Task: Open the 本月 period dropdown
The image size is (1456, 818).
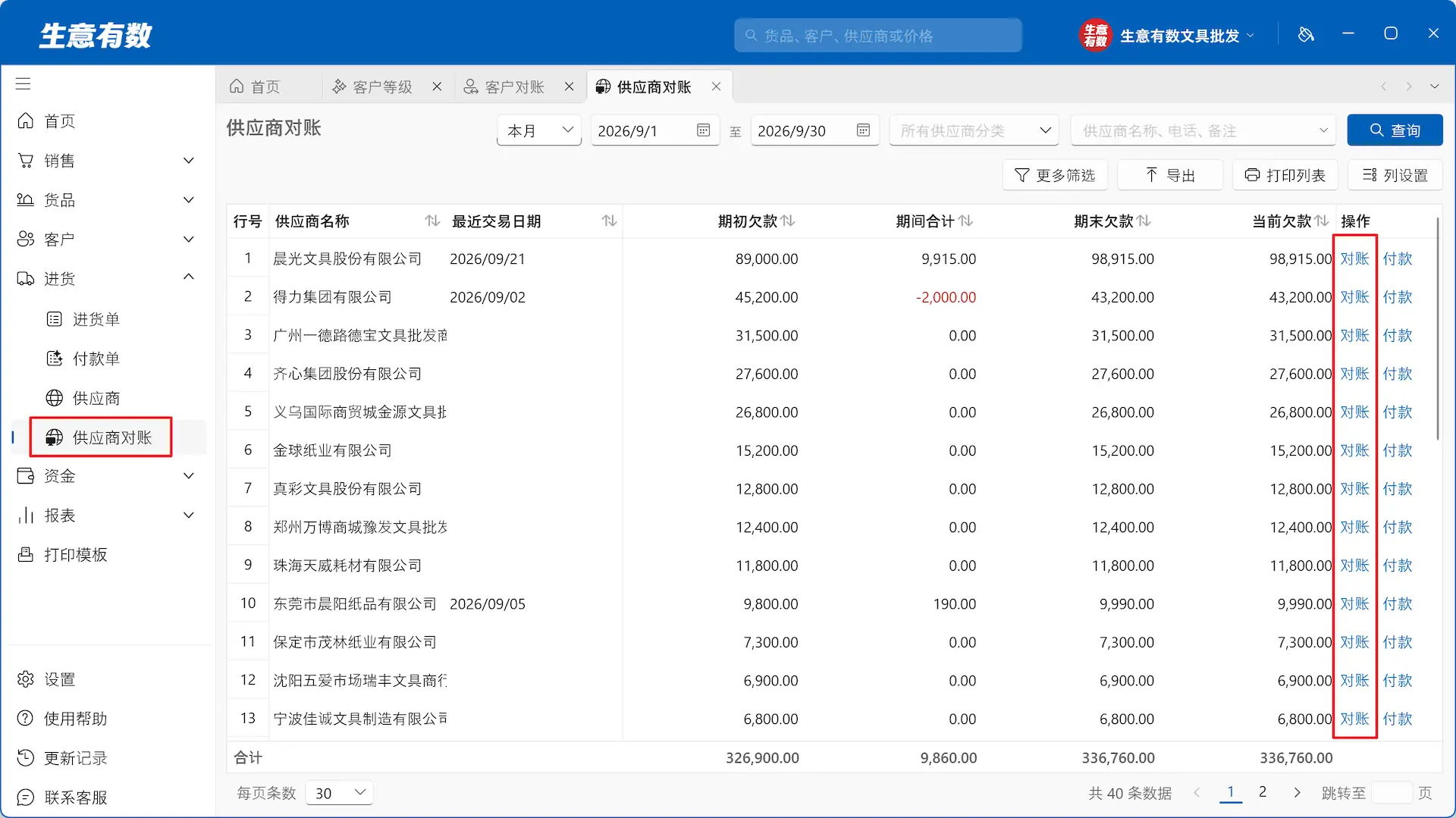Action: point(538,130)
